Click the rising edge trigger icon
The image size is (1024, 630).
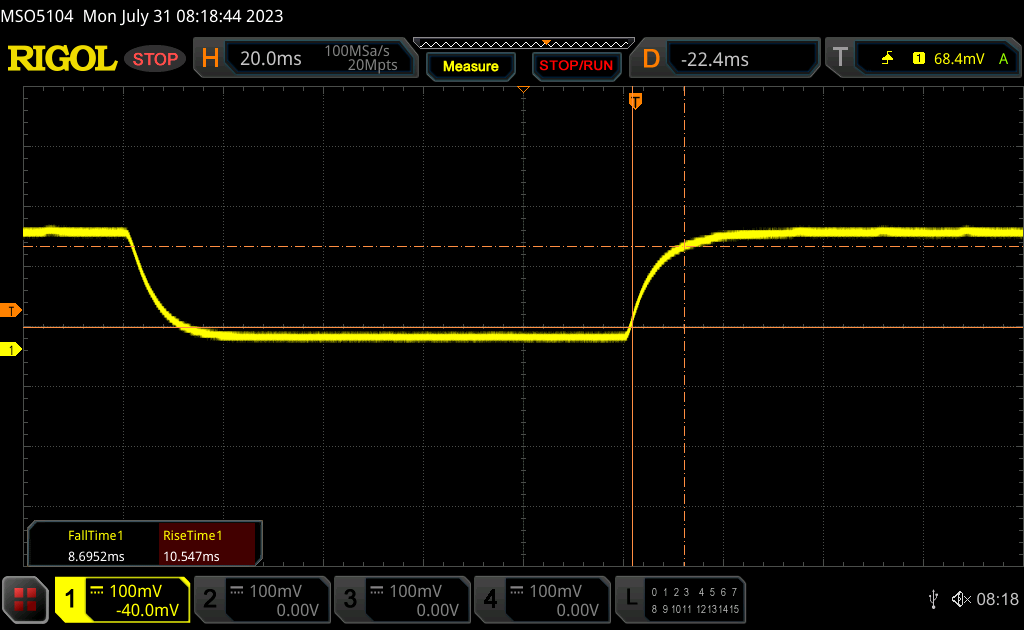[888, 59]
